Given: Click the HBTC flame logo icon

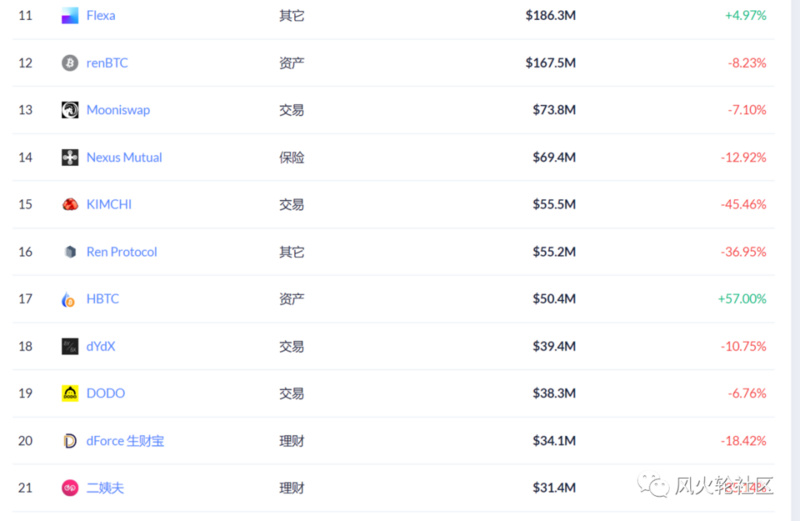Looking at the screenshot, I should click(70, 299).
